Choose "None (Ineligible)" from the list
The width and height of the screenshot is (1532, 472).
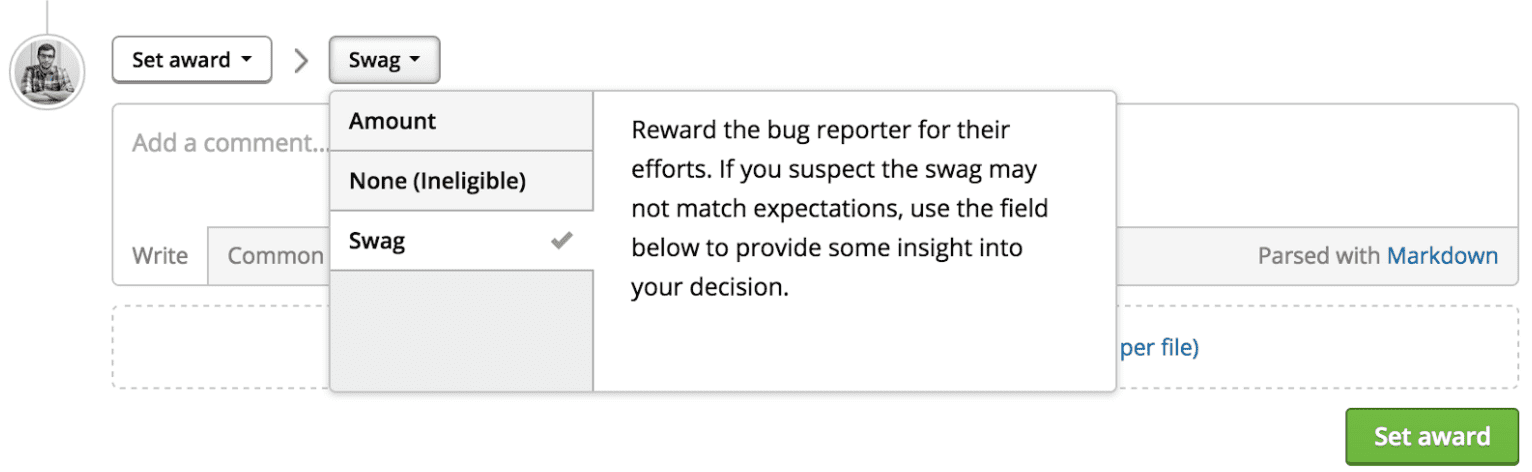(461, 181)
